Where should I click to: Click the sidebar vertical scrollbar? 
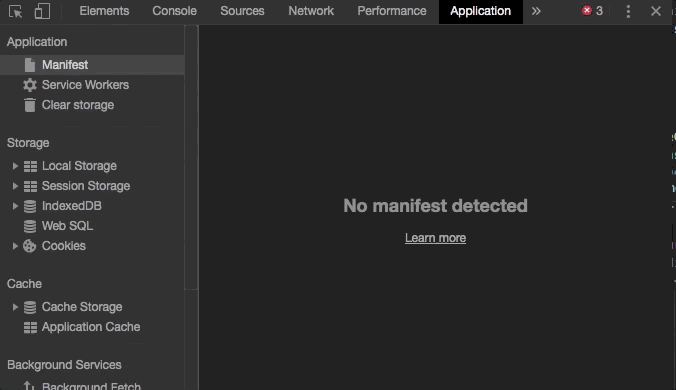191,157
